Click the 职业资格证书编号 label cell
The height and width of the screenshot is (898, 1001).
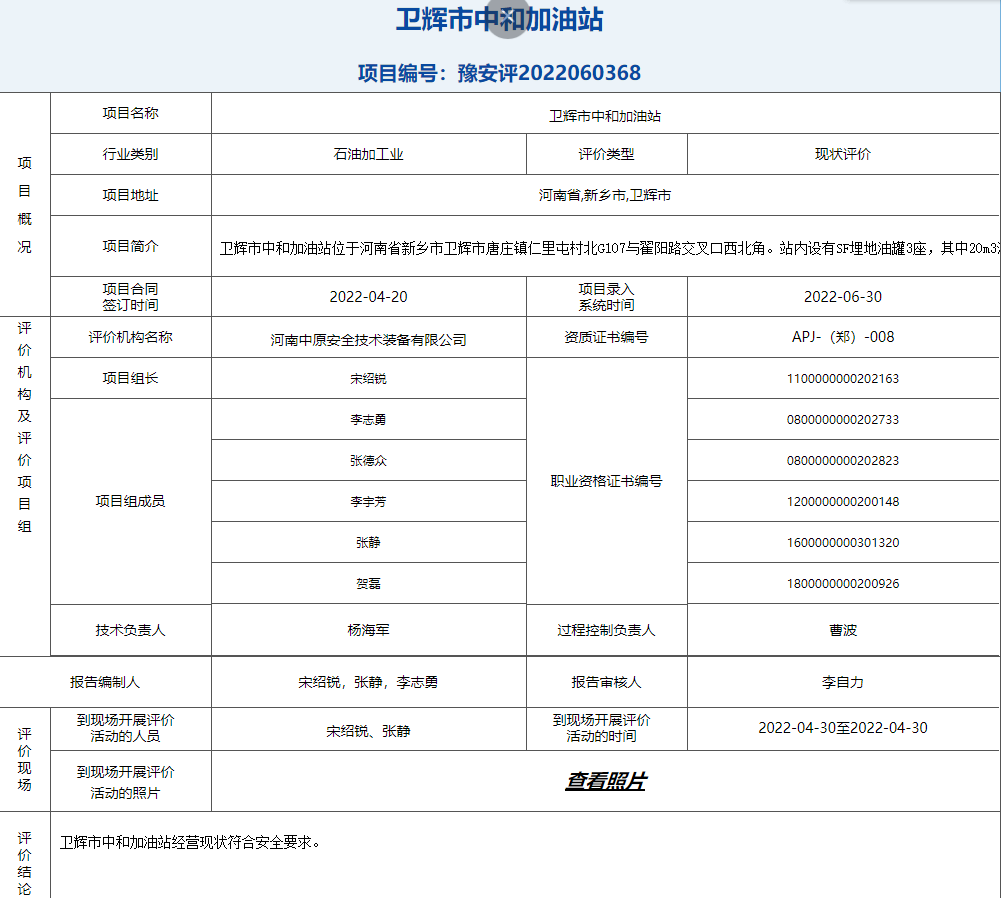pyautogui.click(x=606, y=481)
